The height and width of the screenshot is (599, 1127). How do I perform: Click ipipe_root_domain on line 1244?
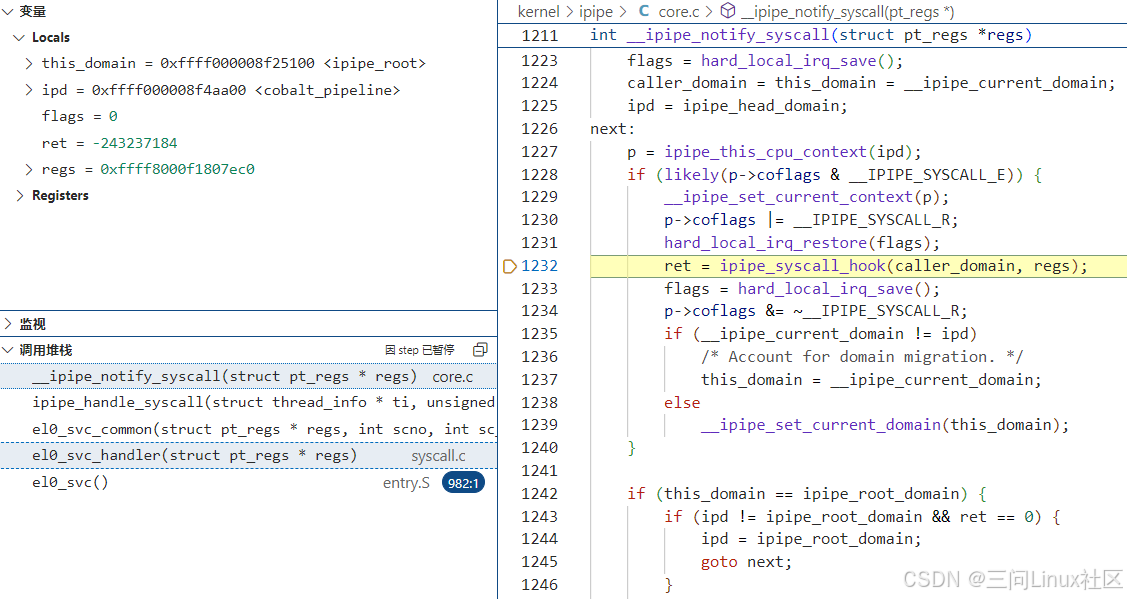pos(834,539)
